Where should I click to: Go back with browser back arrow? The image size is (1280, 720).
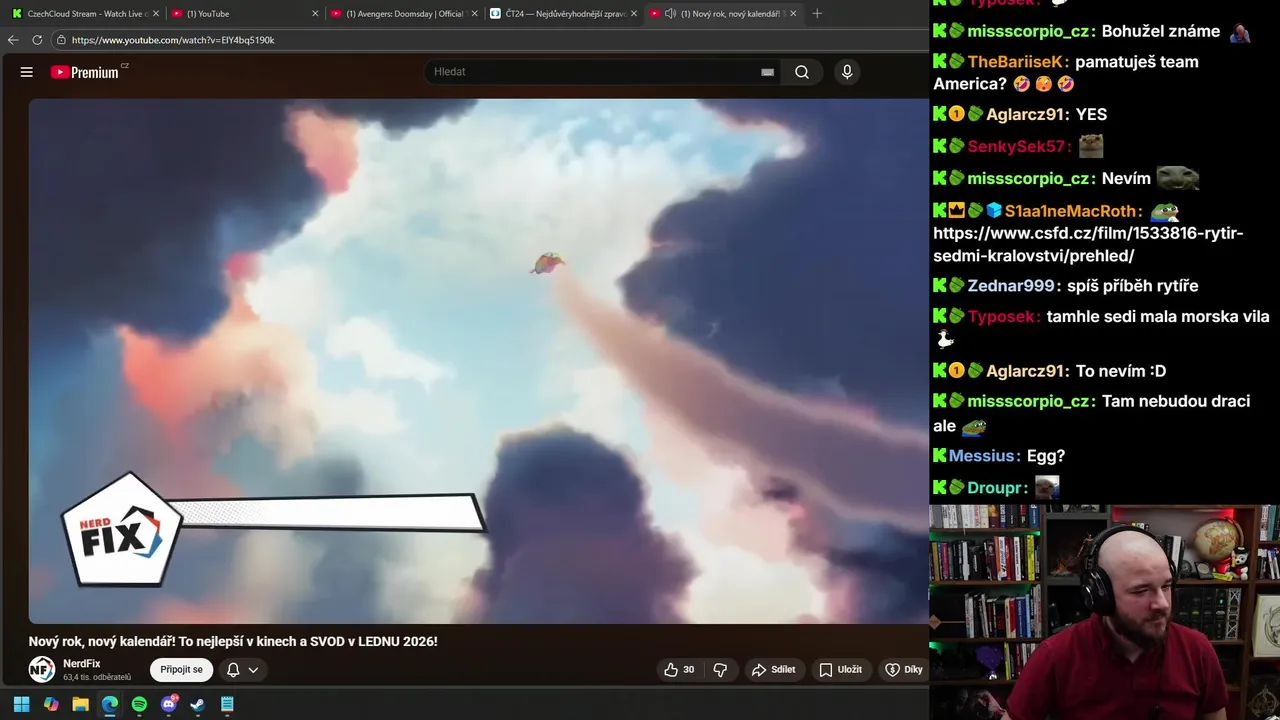tap(13, 40)
